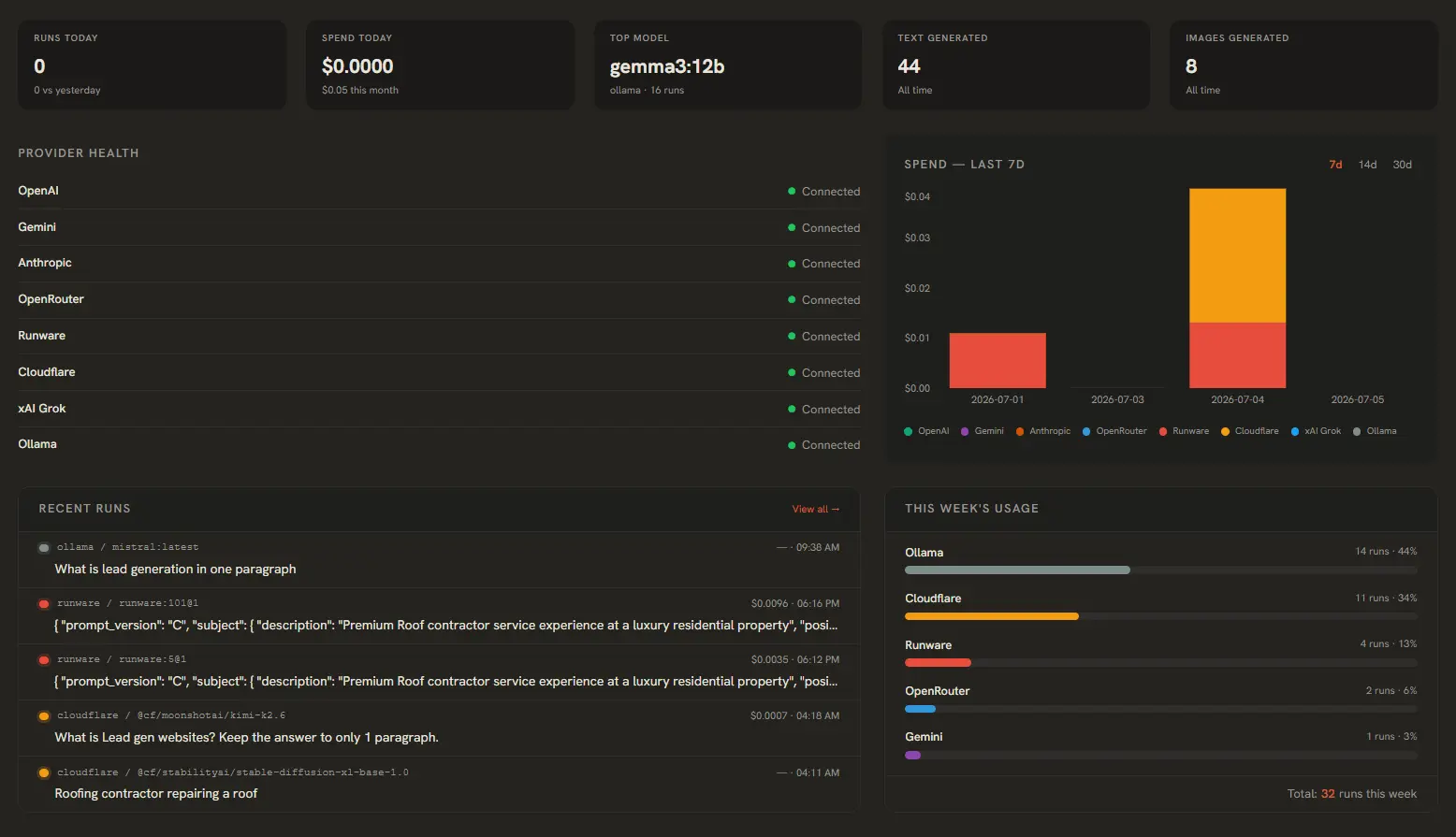Click the Runware connection status dot

click(x=792, y=337)
